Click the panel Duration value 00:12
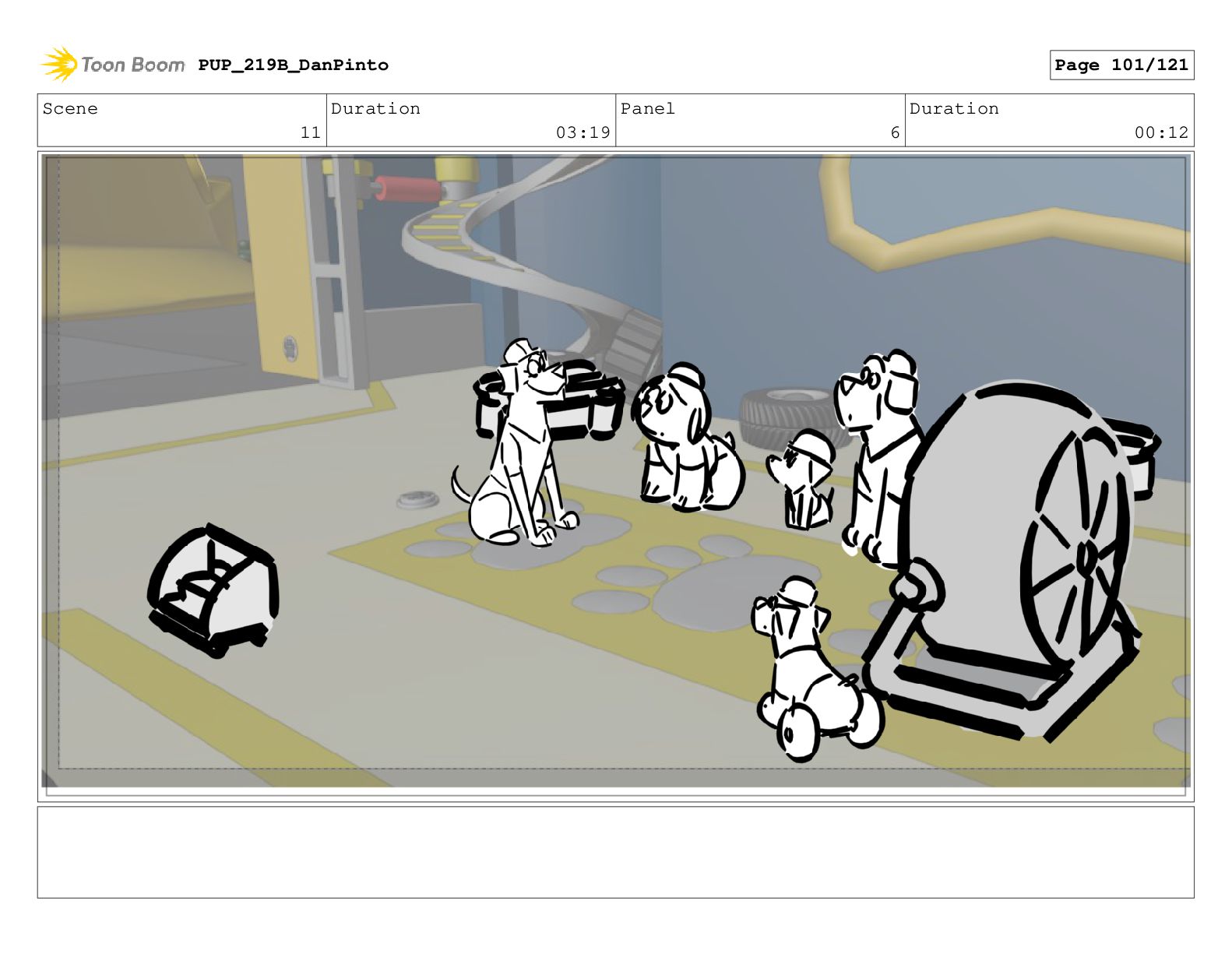This screenshot has height=954, width=1232. (x=1161, y=132)
